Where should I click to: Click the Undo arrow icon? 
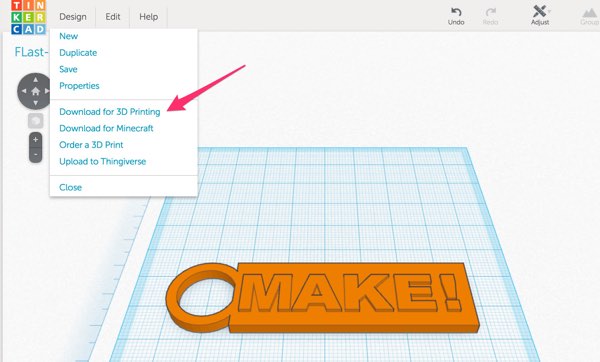pos(456,12)
